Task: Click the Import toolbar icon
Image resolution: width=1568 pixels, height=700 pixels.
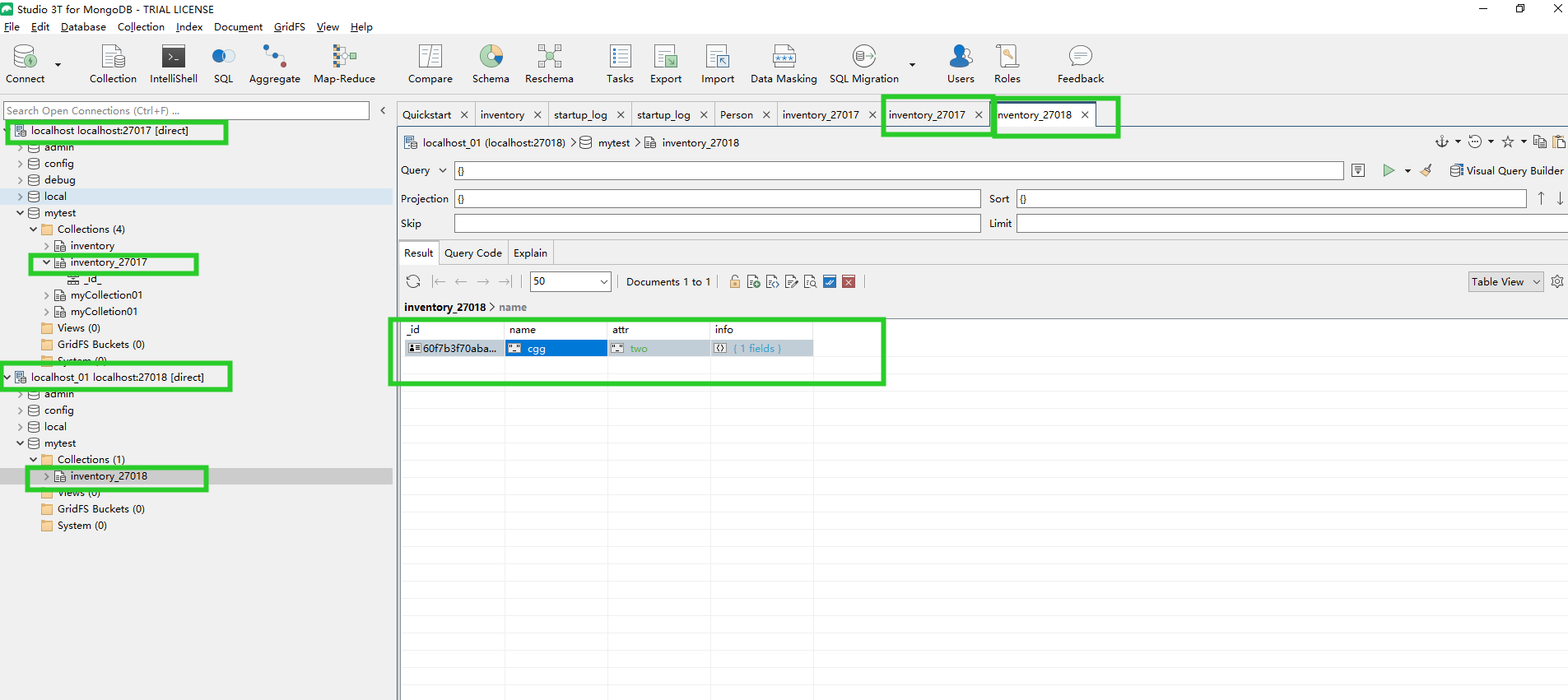Action: (718, 63)
